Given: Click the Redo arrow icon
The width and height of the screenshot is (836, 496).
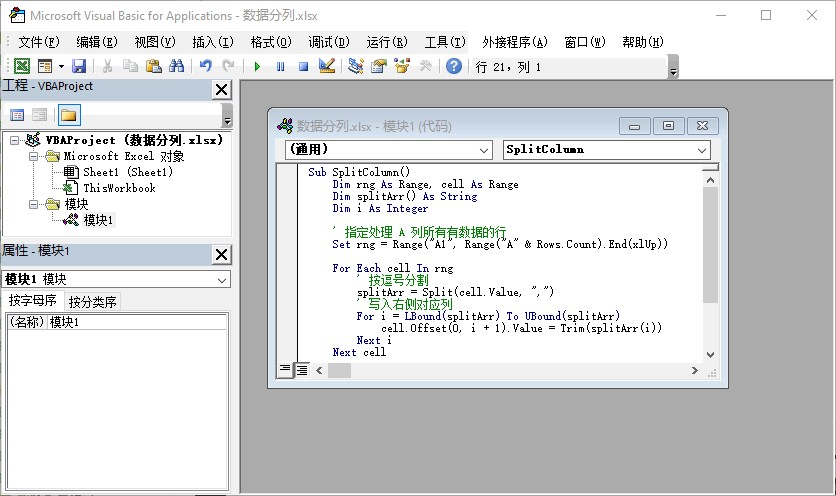Looking at the screenshot, I should tap(228, 66).
